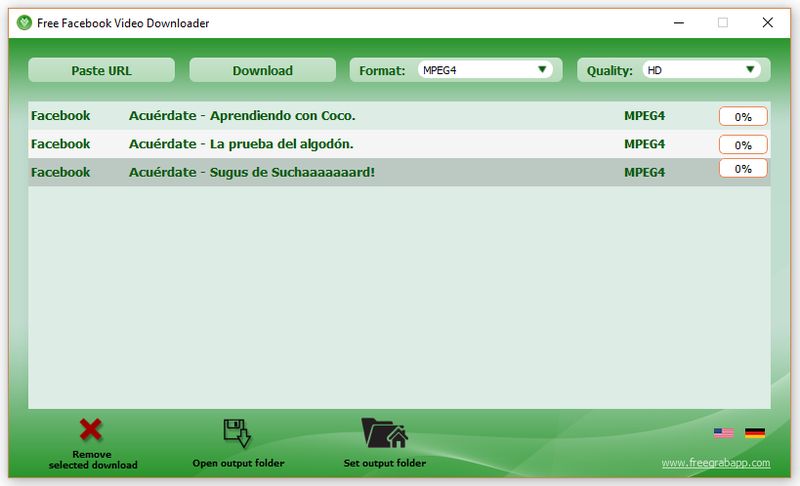The height and width of the screenshot is (486, 800).
Task: Switch language with the German flag
Action: pos(755,433)
